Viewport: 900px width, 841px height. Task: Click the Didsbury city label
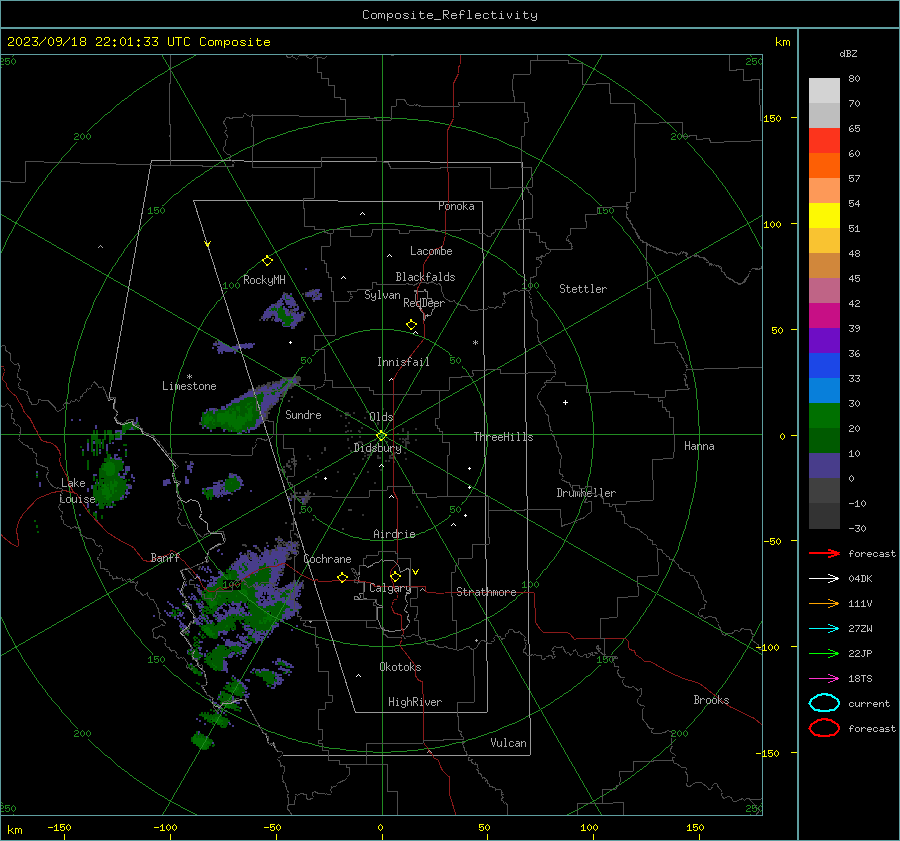pyautogui.click(x=377, y=448)
